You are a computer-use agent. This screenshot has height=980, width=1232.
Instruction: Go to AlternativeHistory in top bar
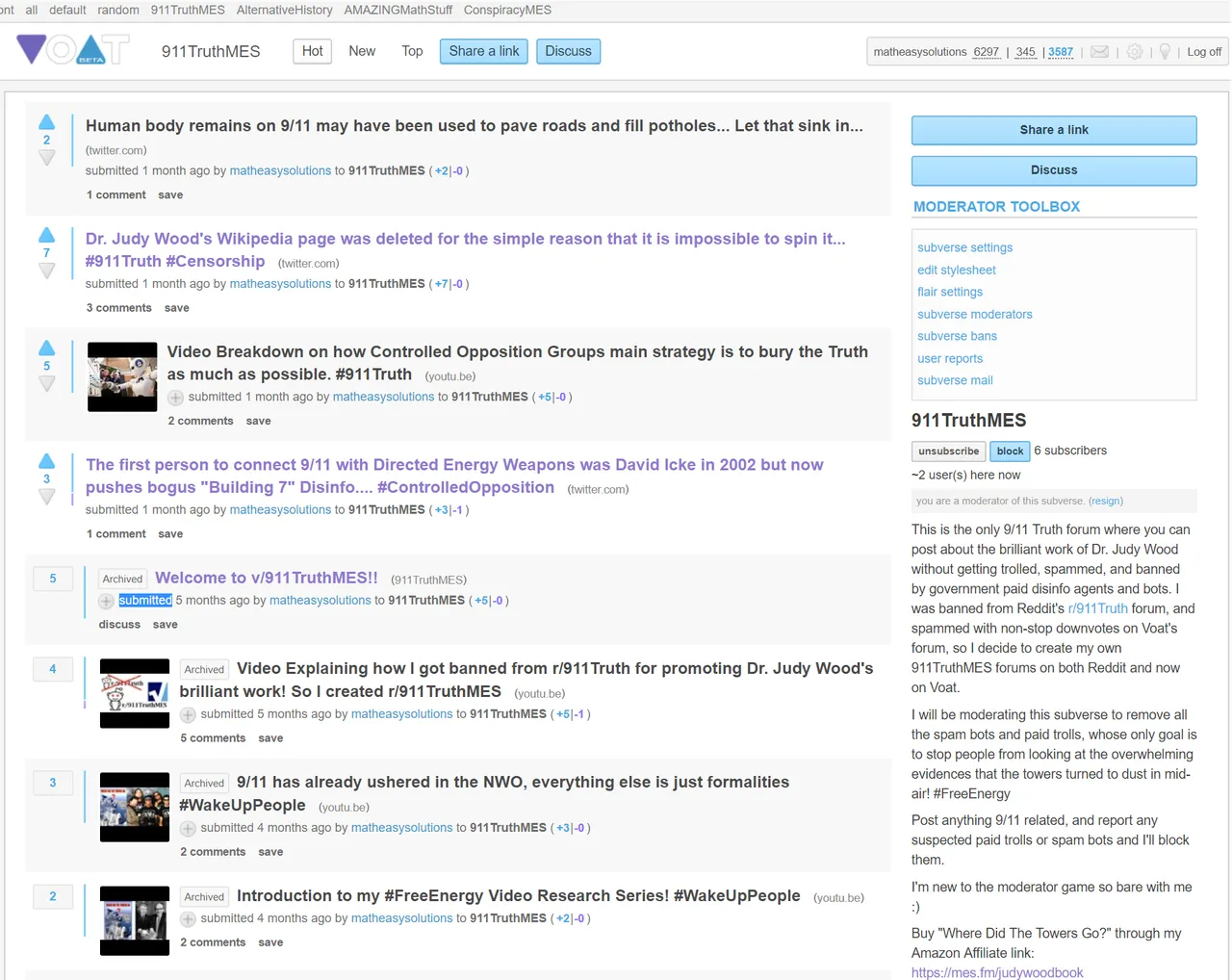[x=285, y=10]
